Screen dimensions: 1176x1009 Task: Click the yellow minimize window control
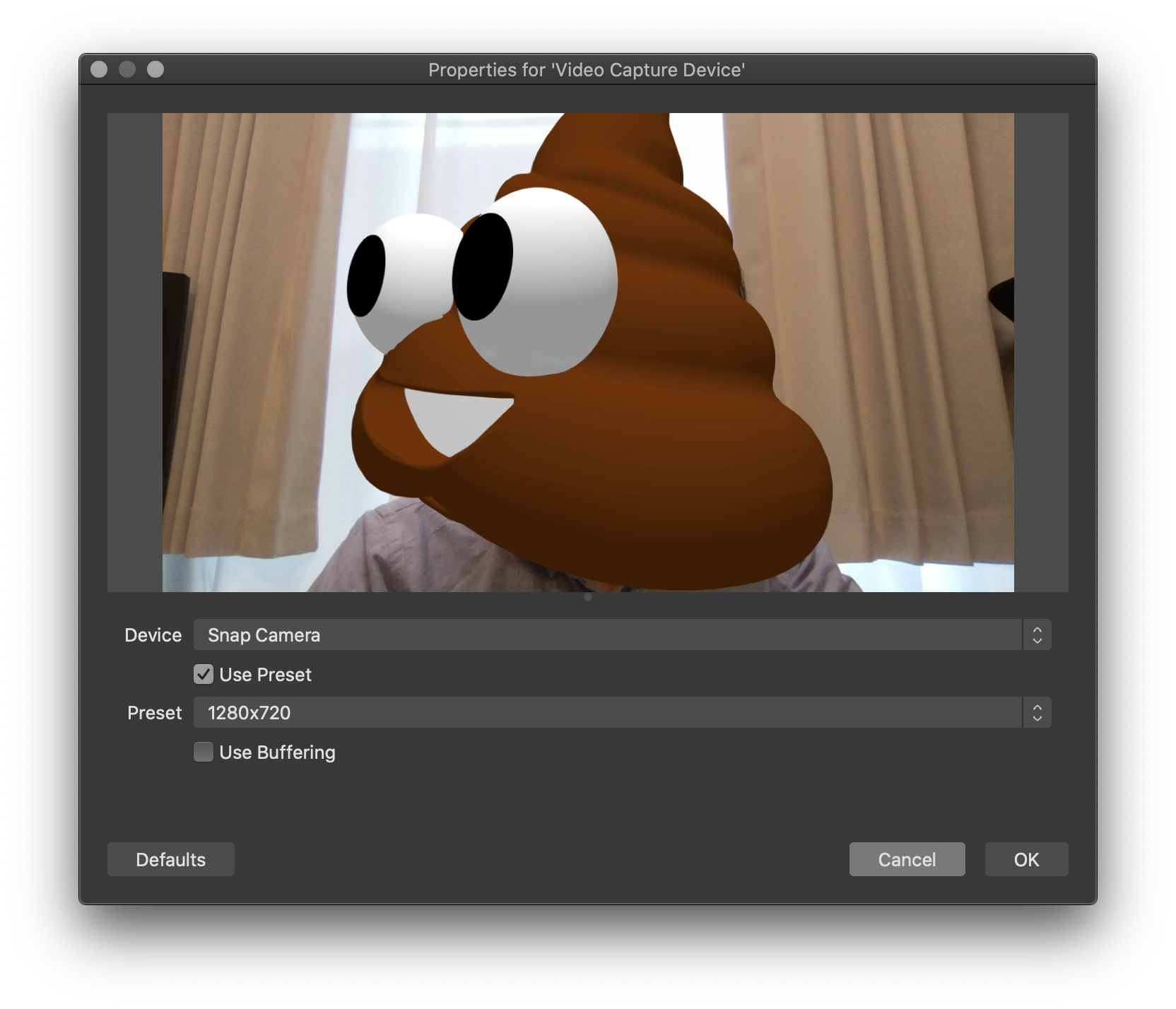click(128, 69)
